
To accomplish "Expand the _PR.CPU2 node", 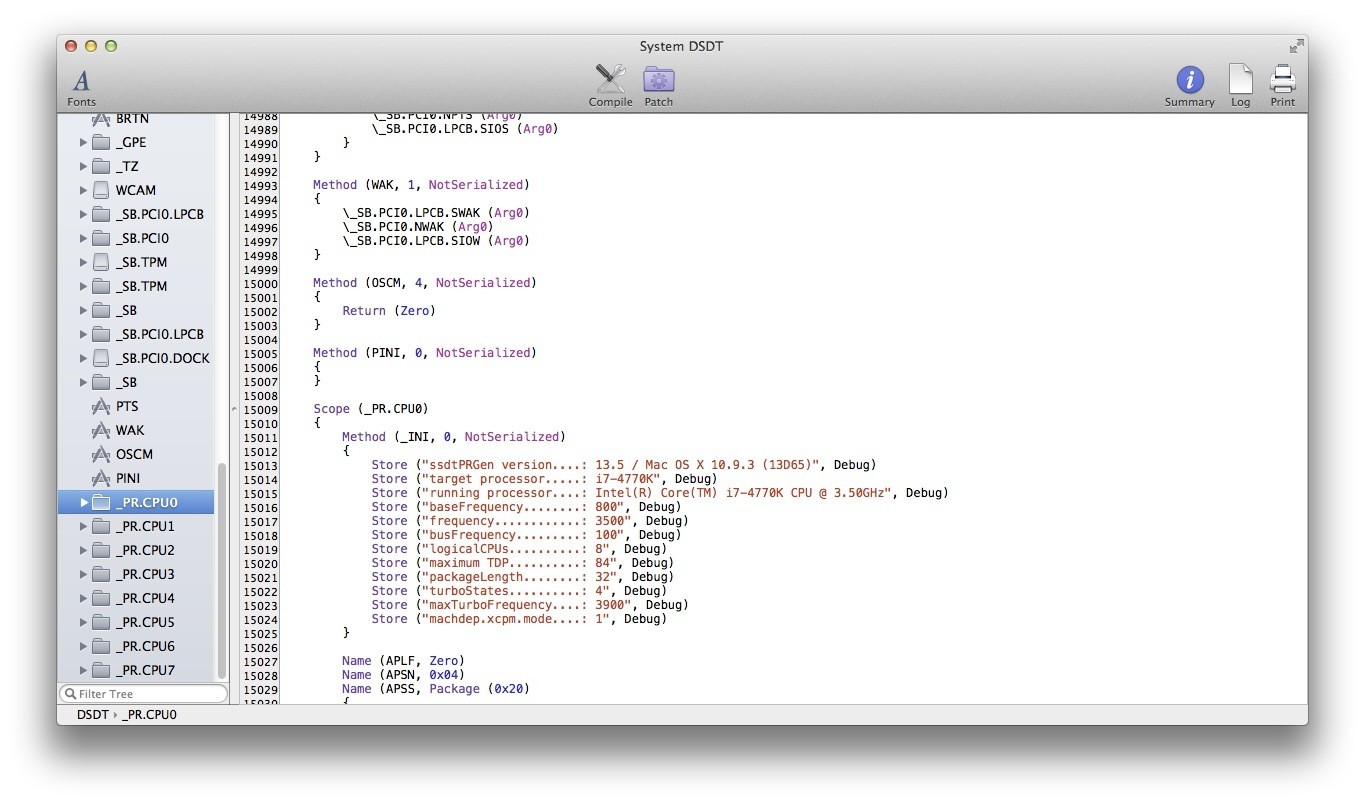I will (x=83, y=551).
